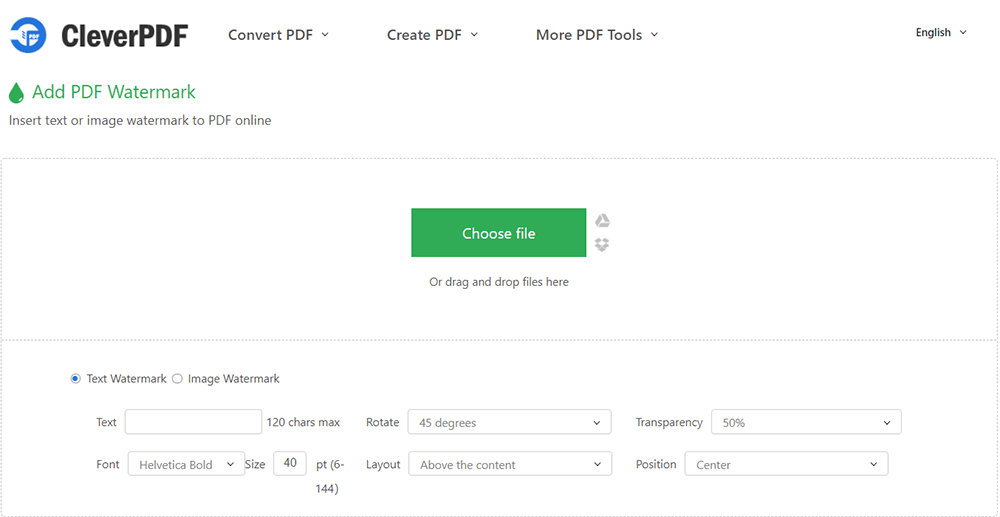
Task: Focus the watermark Text input field
Action: (193, 422)
